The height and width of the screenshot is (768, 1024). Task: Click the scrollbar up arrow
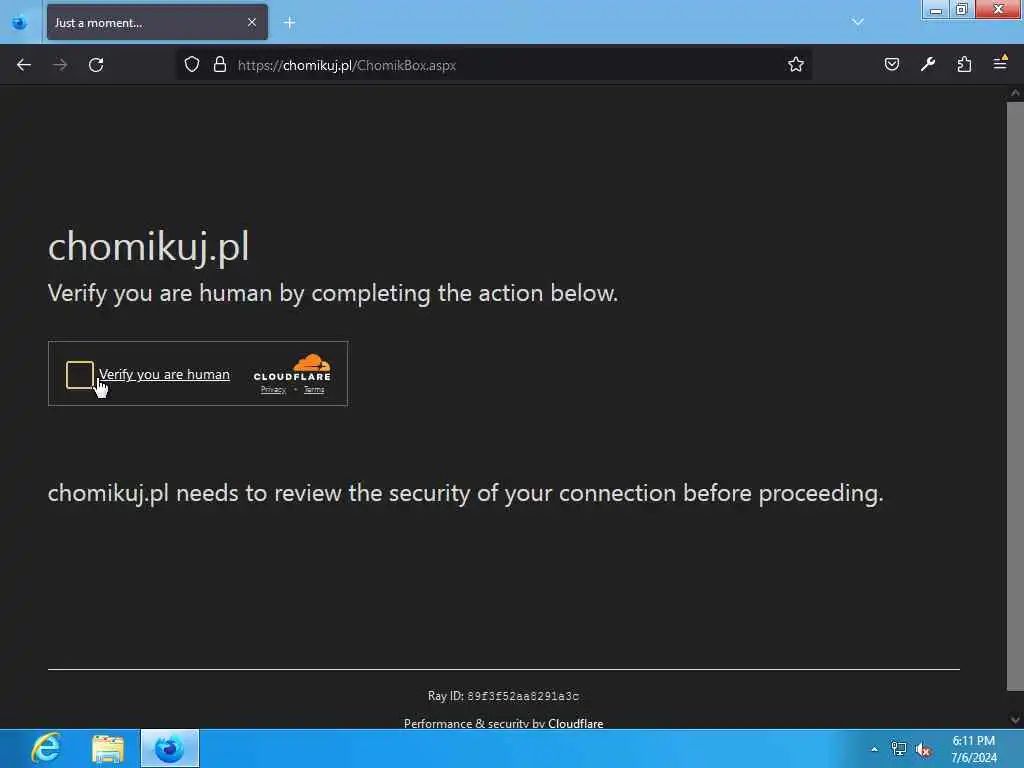tap(1015, 93)
